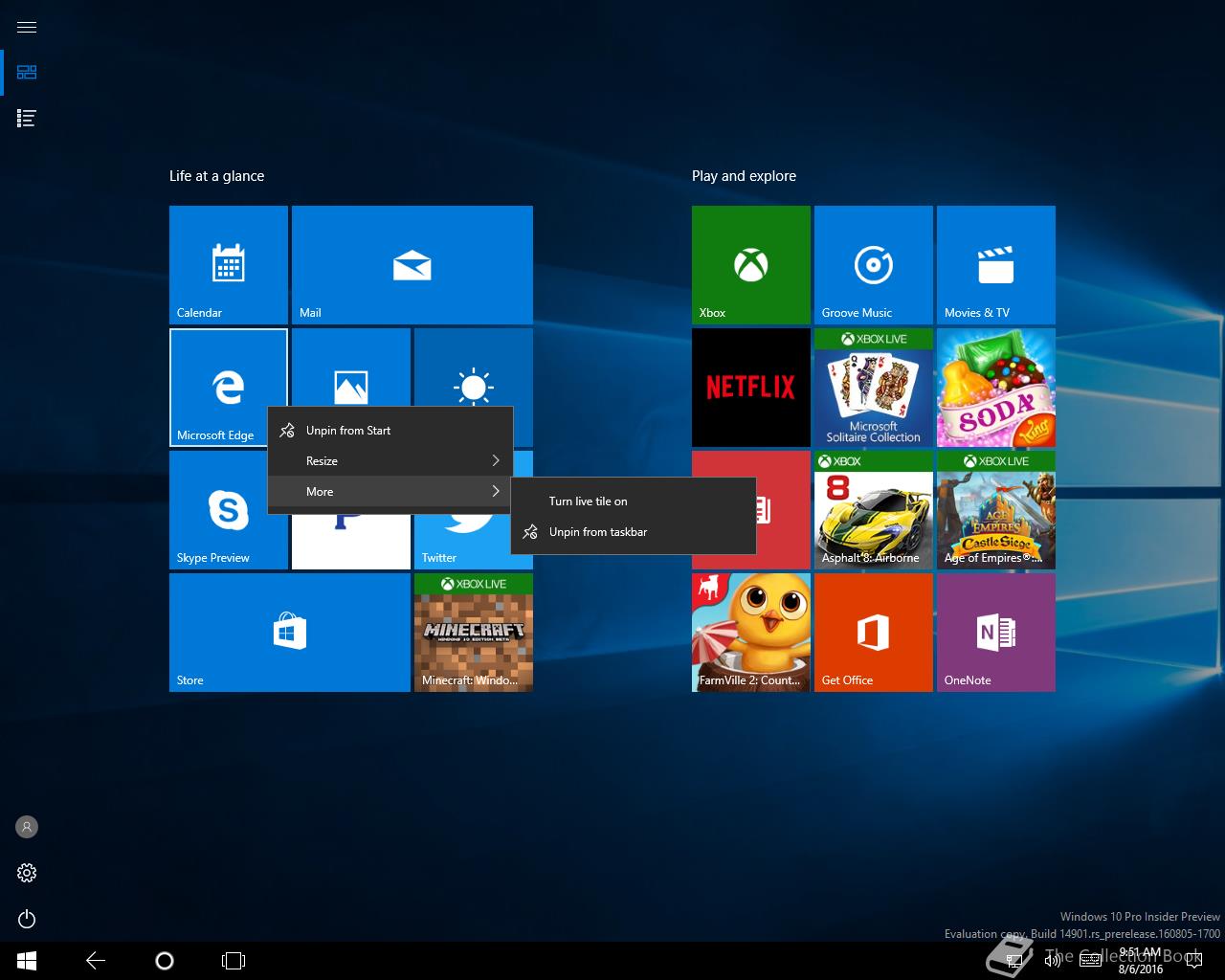Select Unpin from Start
The image size is (1225, 980).
point(390,431)
